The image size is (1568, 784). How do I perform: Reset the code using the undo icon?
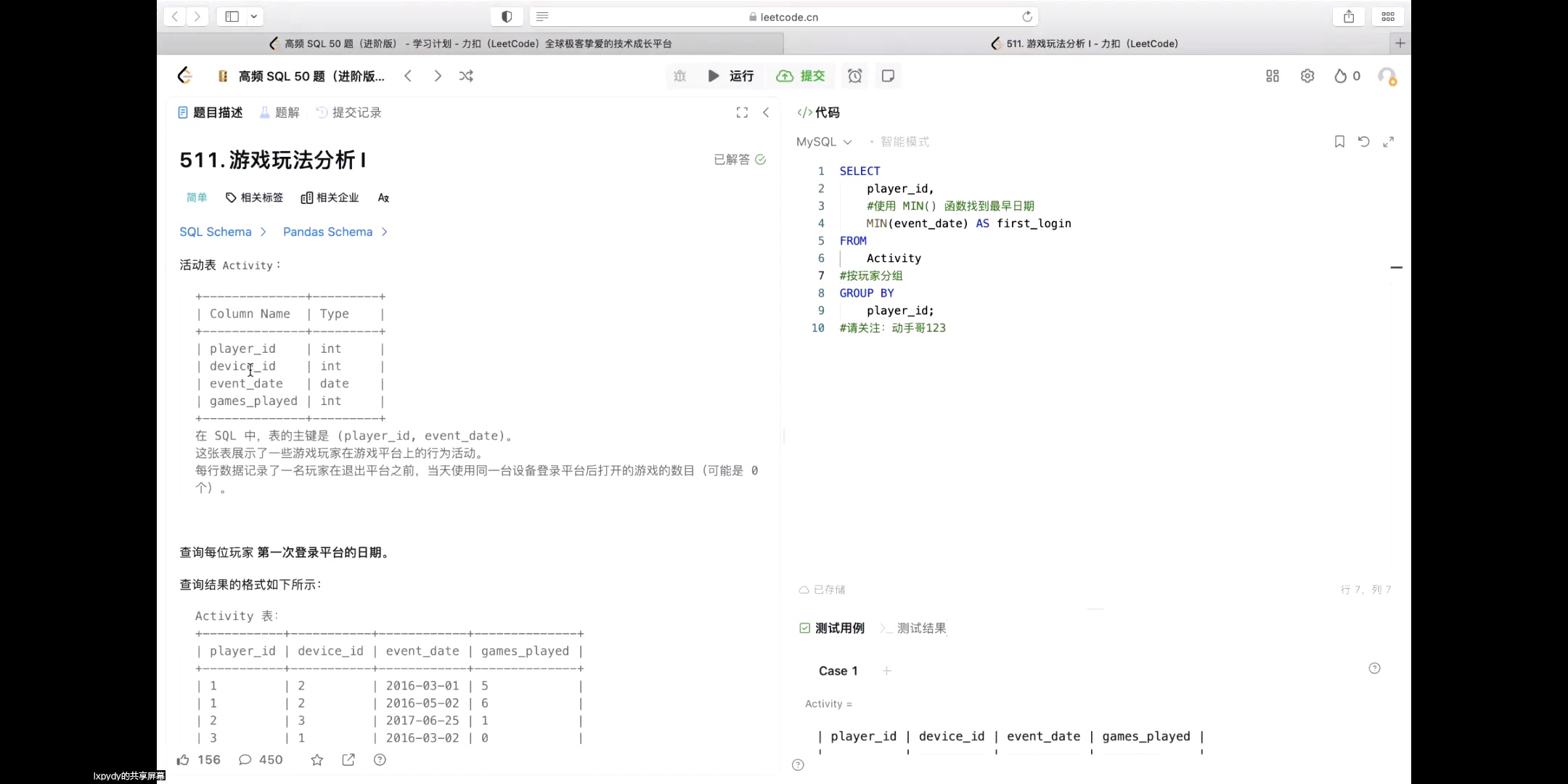[x=1364, y=142]
